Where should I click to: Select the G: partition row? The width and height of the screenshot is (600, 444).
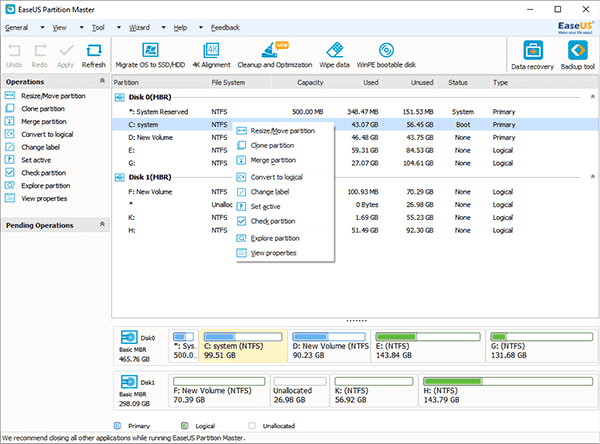click(x=355, y=163)
